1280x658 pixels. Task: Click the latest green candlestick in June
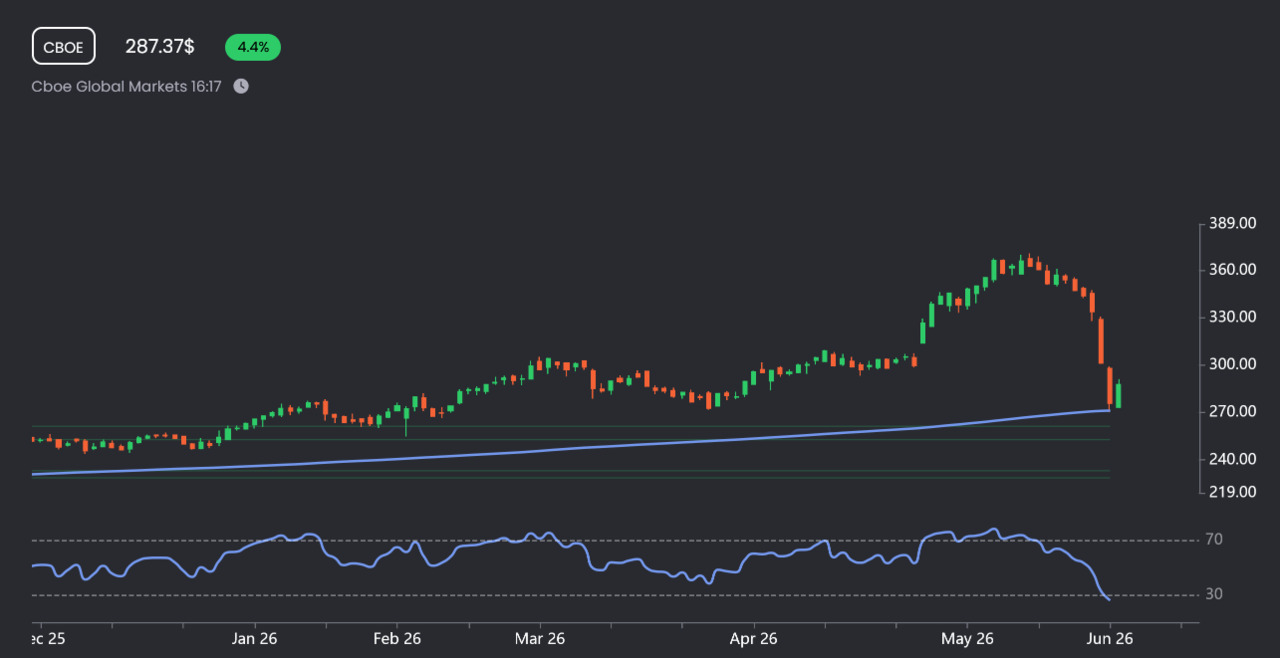pos(1118,394)
